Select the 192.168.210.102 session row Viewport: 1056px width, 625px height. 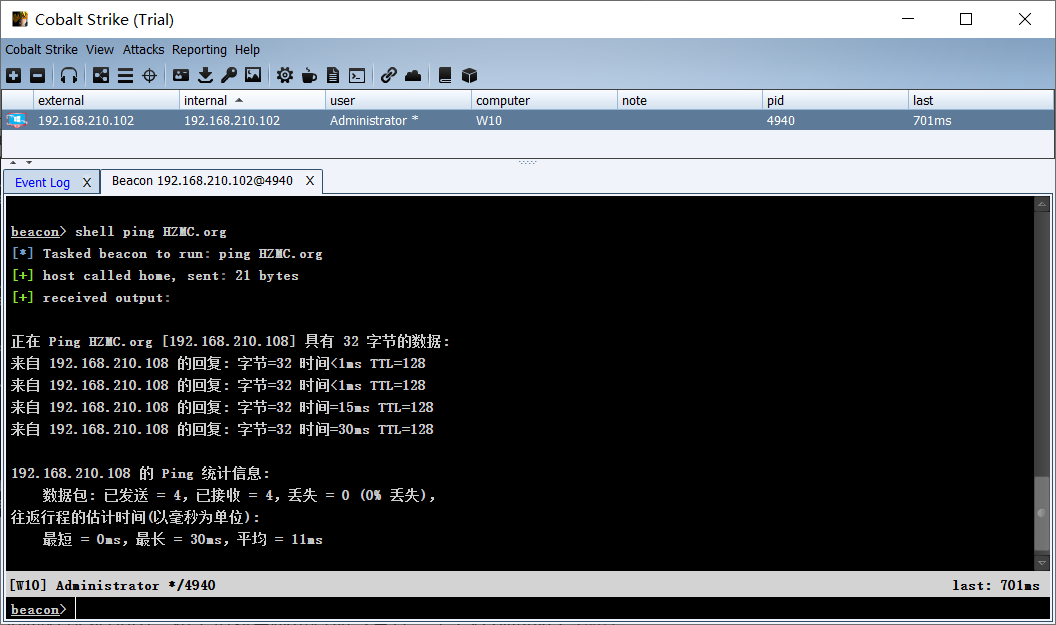[400, 120]
